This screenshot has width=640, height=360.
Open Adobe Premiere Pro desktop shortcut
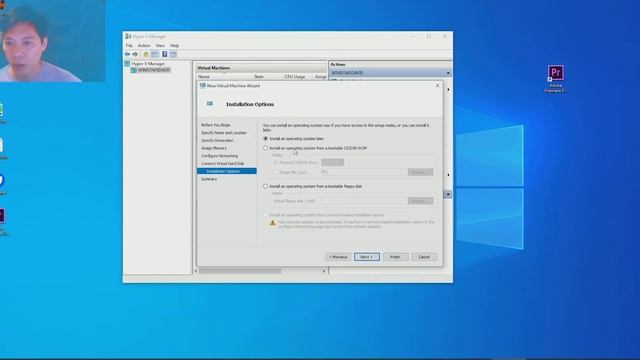pos(556,79)
